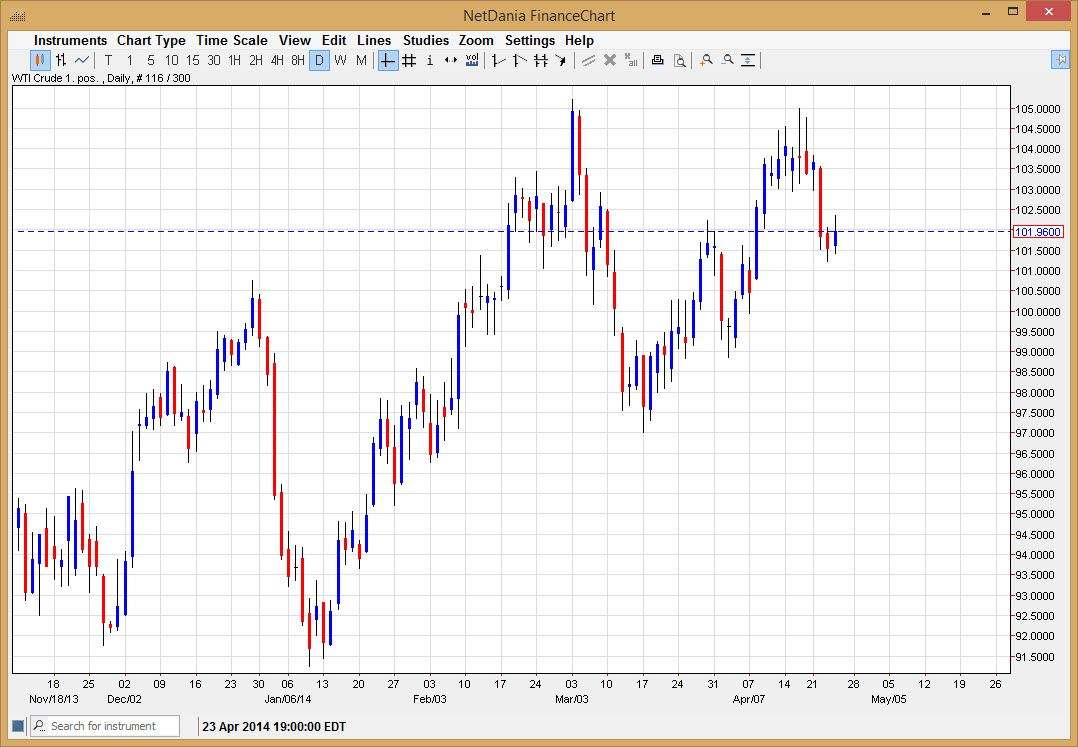Screen dimensions: 1078x747
Task: Zoom in using the magnifier icon
Action: [x=707, y=60]
